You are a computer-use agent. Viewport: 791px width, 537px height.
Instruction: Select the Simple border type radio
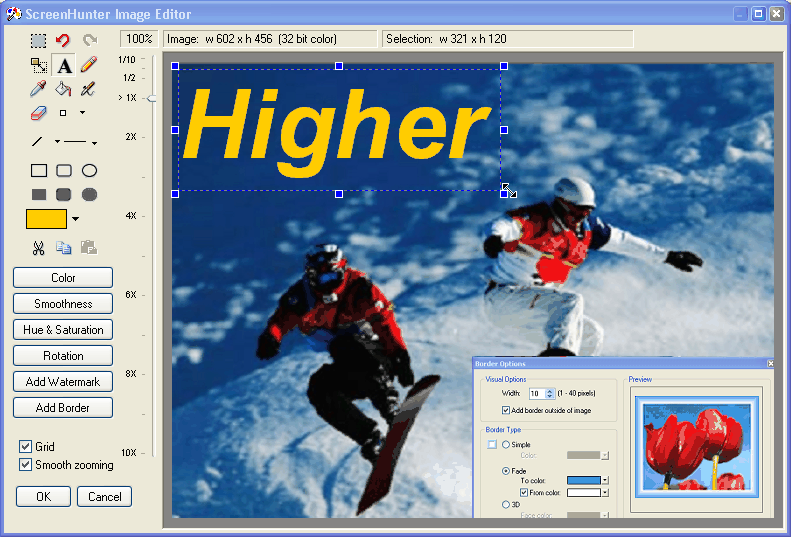tap(506, 444)
